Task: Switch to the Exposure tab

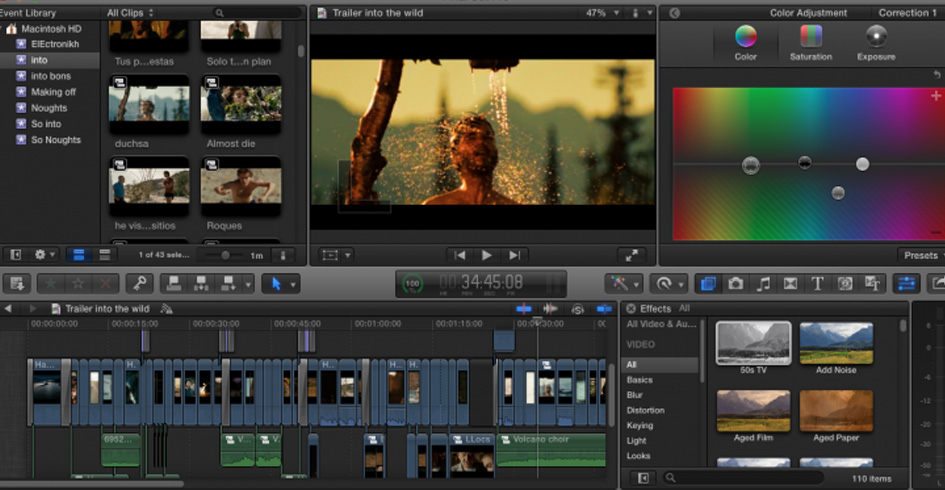Action: click(x=876, y=43)
